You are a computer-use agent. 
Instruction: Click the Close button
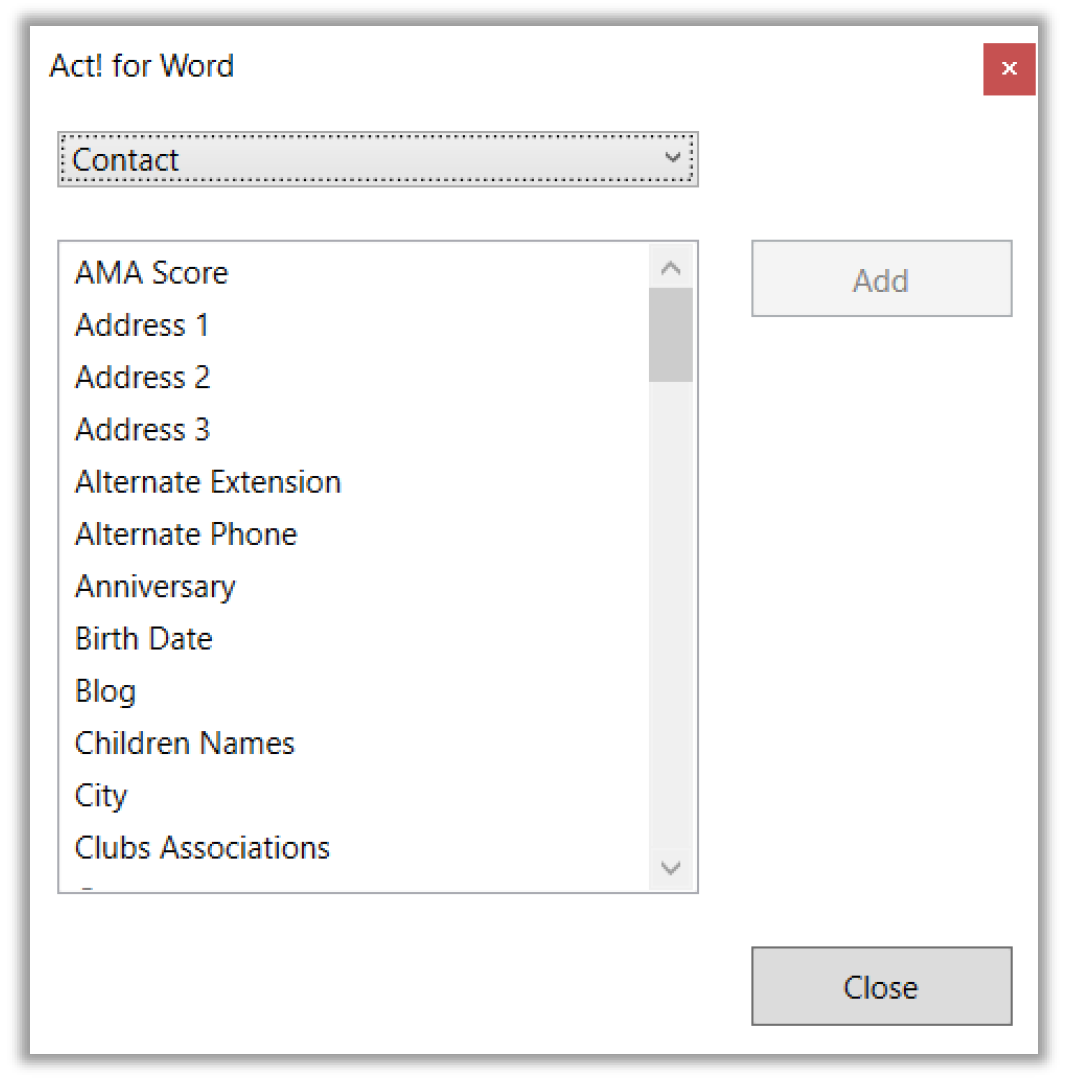pos(881,986)
